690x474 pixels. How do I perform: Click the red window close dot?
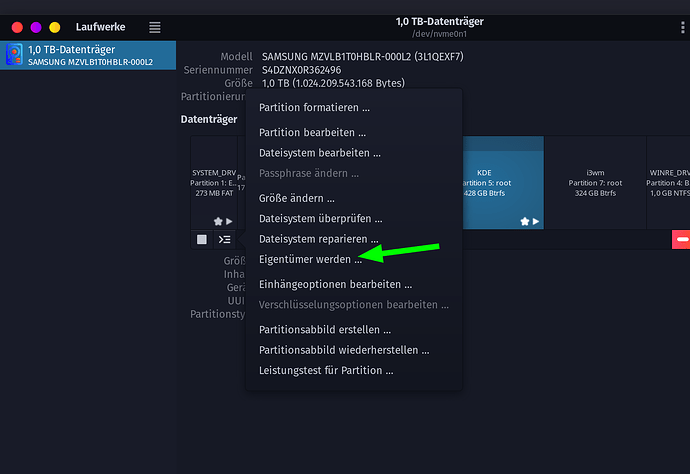tap(16, 27)
